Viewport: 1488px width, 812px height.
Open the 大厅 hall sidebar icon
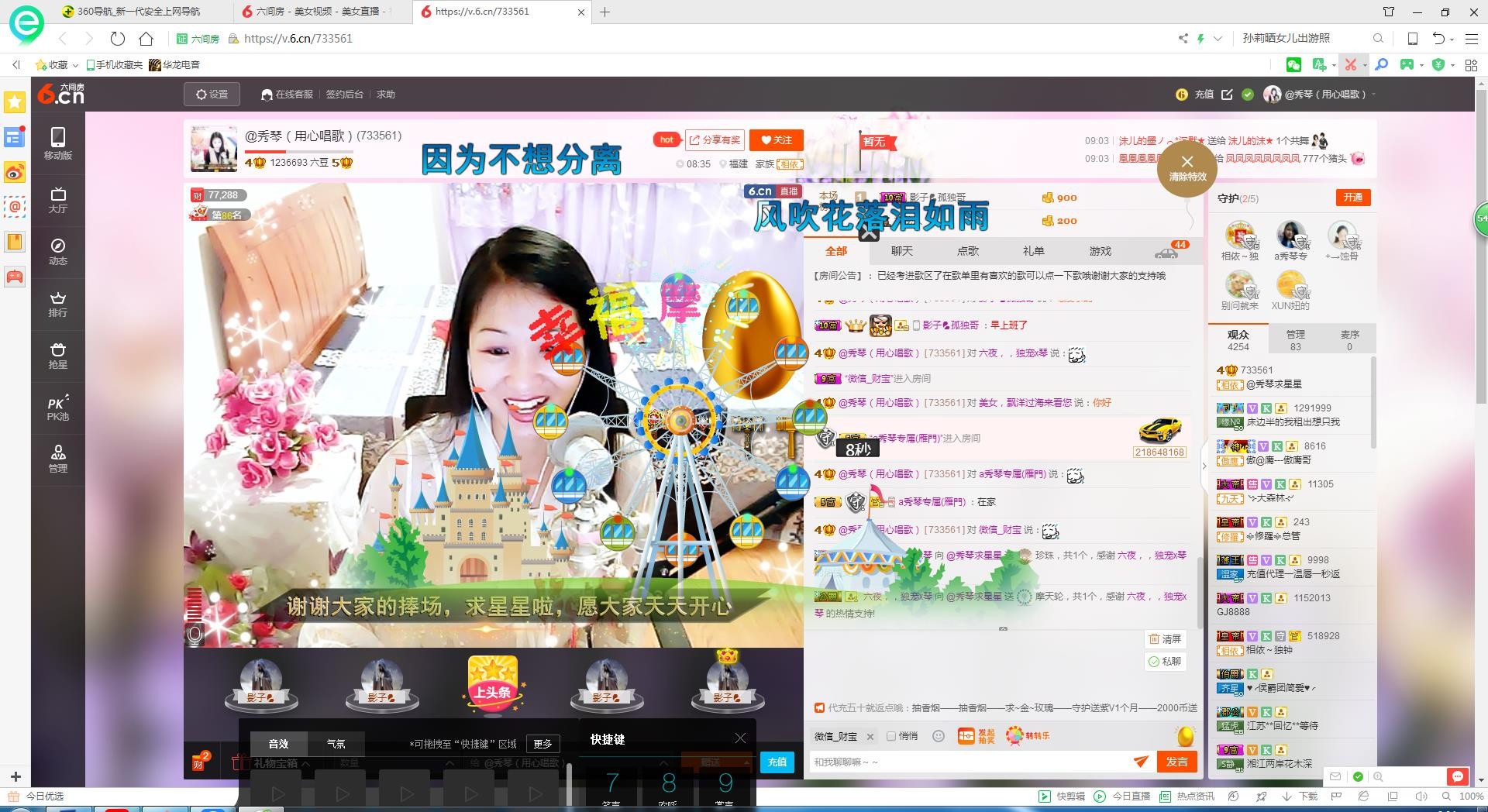[x=58, y=200]
